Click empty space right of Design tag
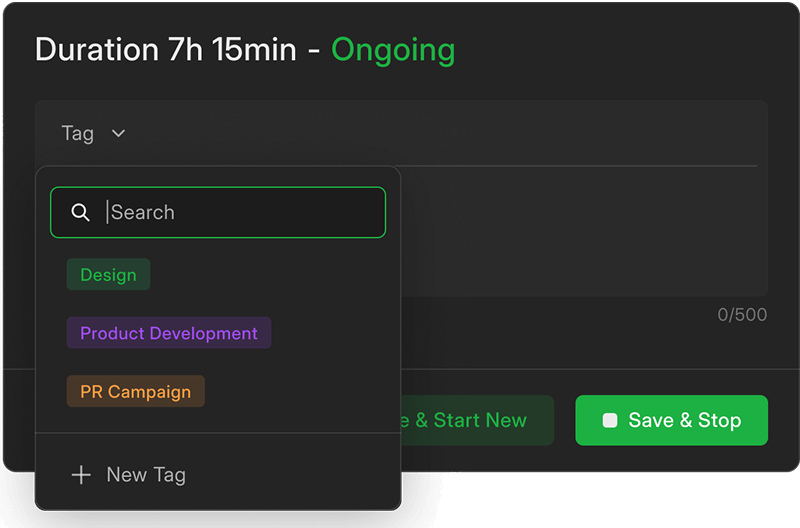This screenshot has width=800, height=528. click(280, 275)
